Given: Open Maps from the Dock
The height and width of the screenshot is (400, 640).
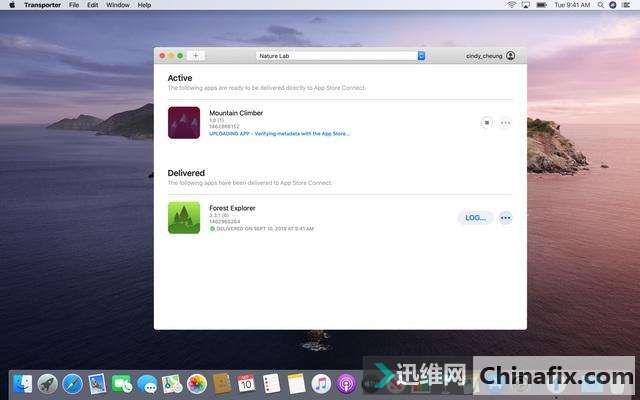Looking at the screenshot, I should (172, 384).
